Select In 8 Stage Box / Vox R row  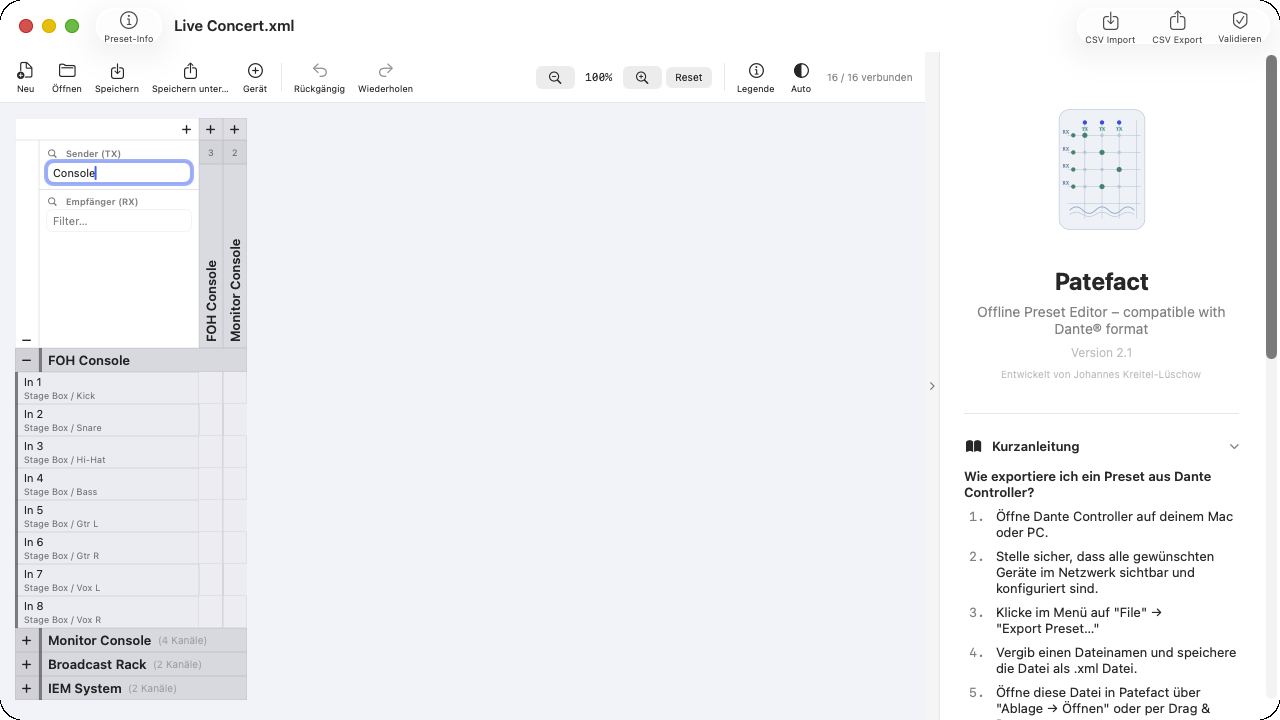click(108, 612)
